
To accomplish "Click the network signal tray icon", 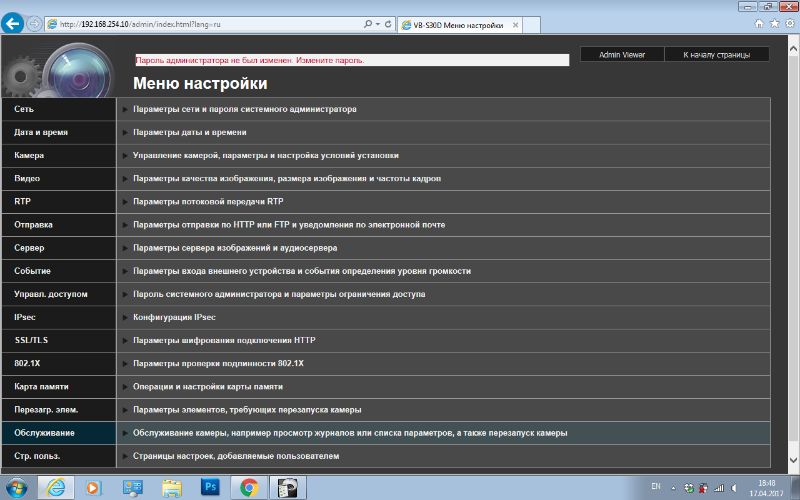I will pyautogui.click(x=718, y=488).
